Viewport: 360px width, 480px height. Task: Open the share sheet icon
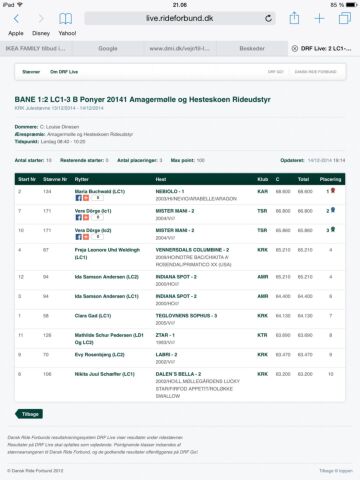(x=294, y=18)
